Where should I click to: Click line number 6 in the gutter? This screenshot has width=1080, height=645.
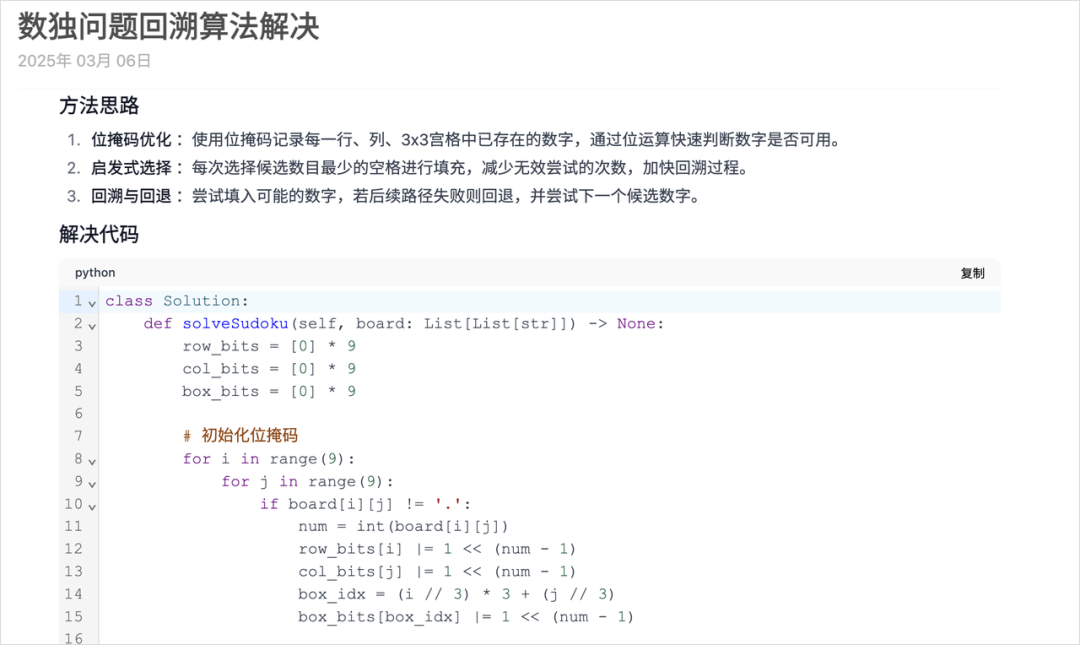click(79, 413)
